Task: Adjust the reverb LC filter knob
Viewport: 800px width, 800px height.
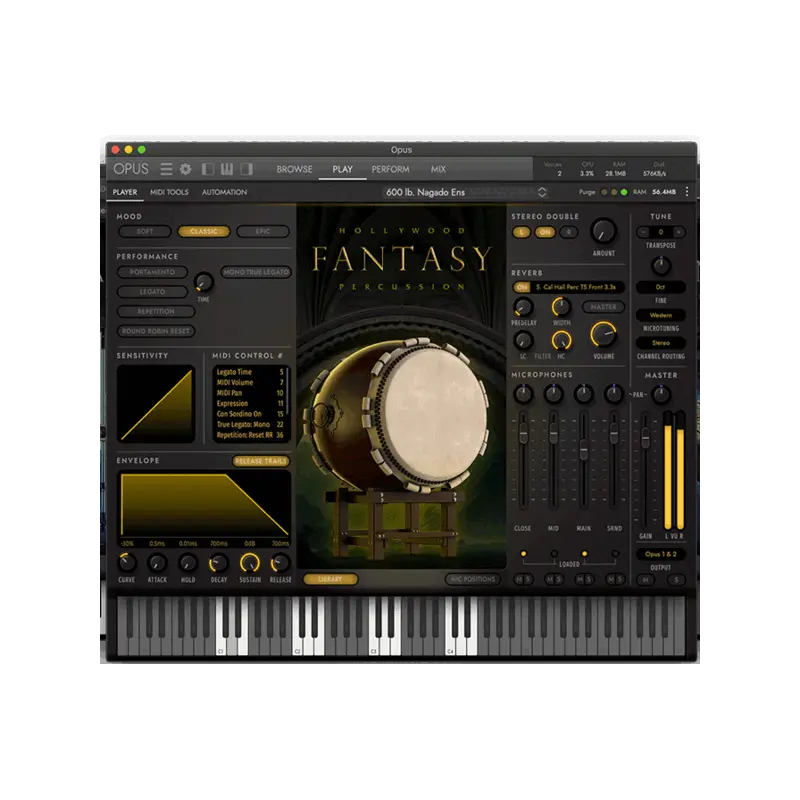Action: pos(523,340)
